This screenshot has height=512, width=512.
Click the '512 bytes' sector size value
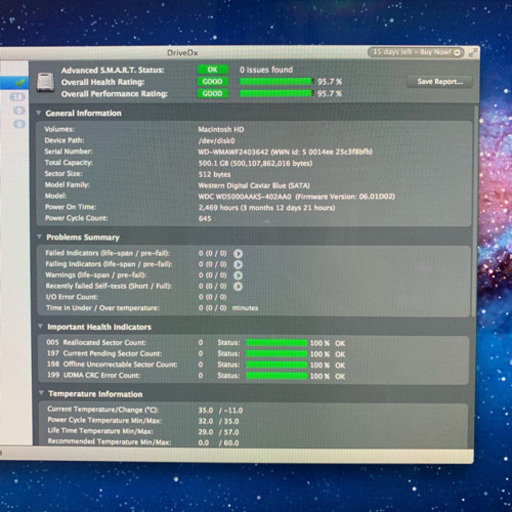coord(214,174)
